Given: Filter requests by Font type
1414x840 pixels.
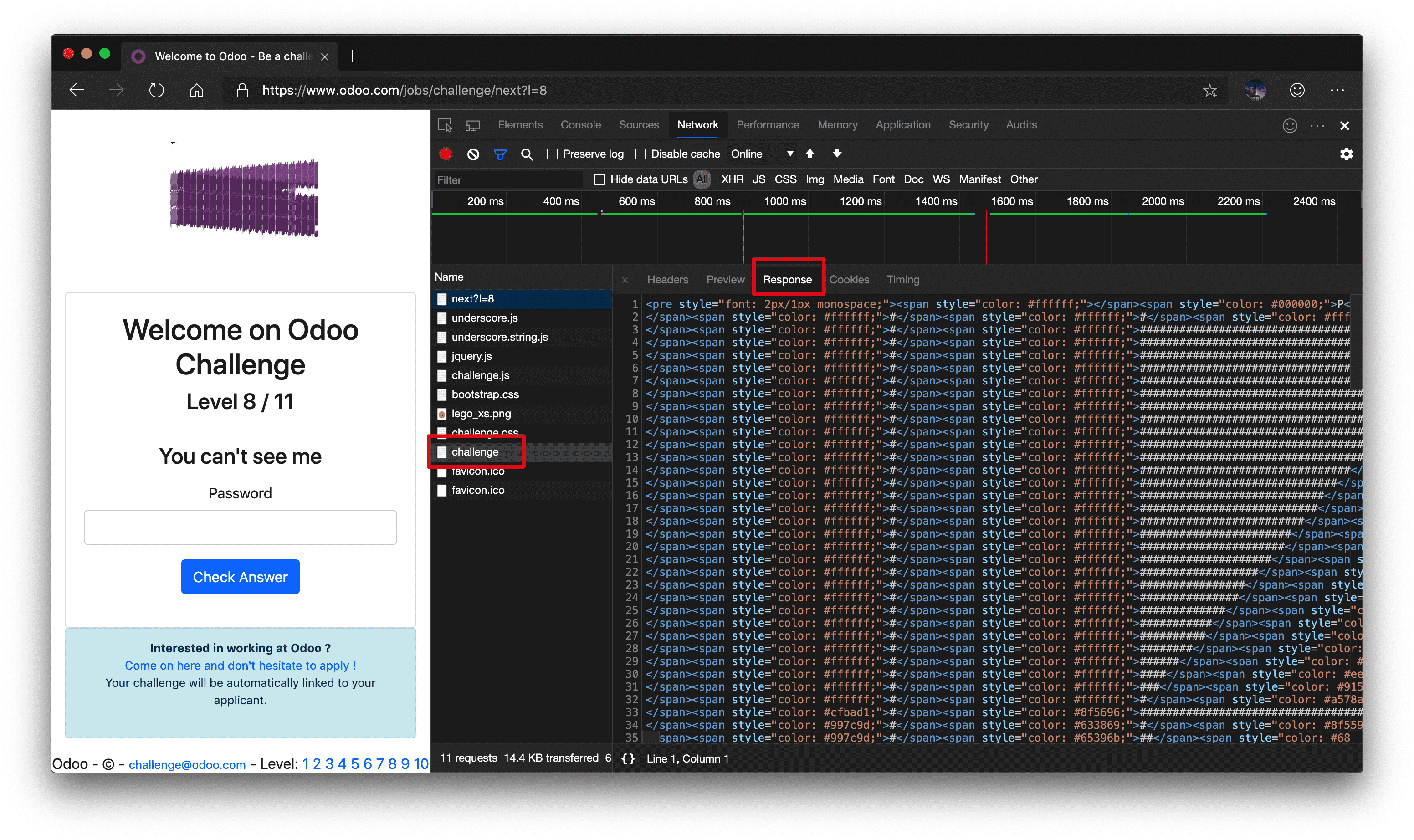Looking at the screenshot, I should (883, 179).
